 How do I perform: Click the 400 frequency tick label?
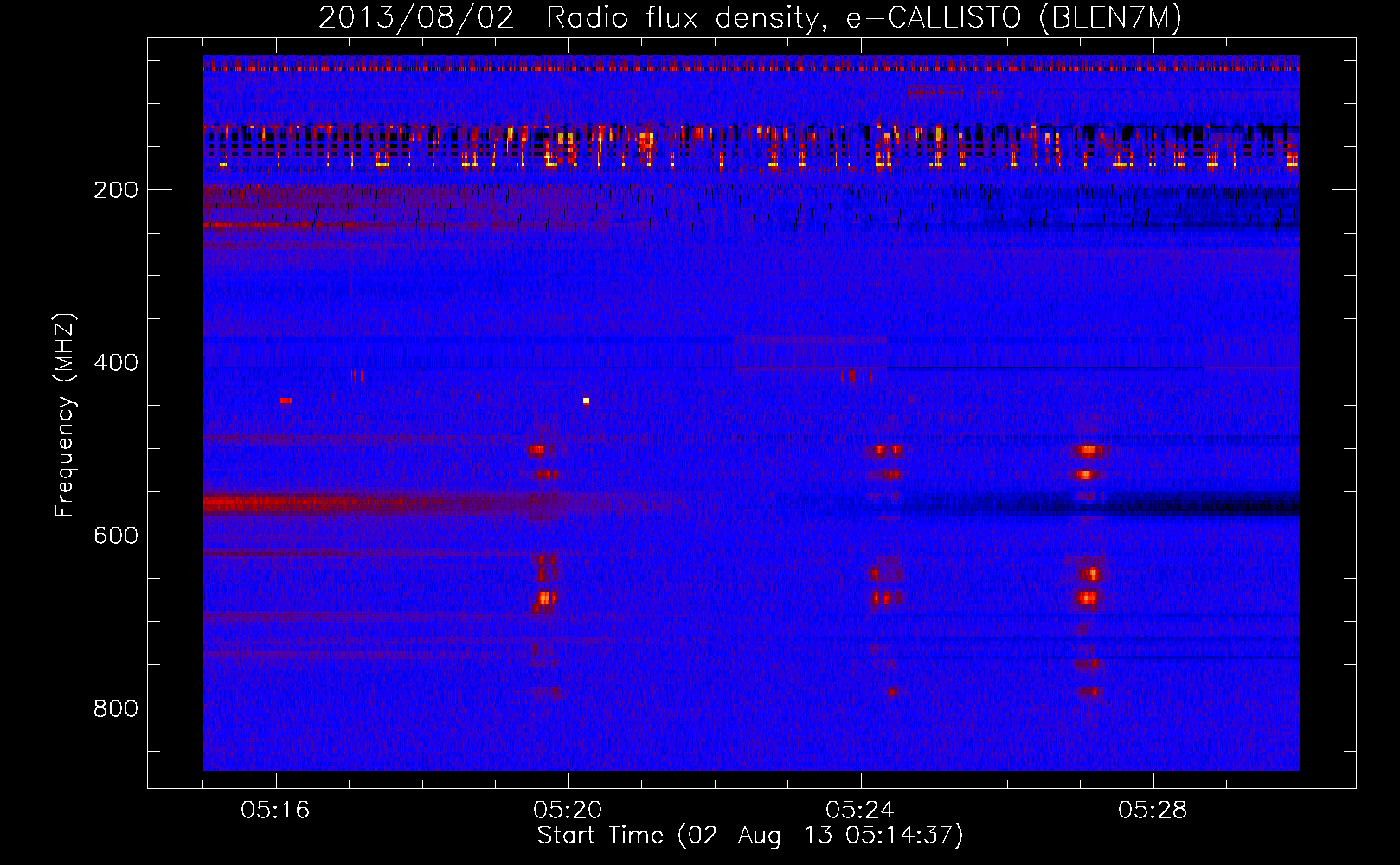(116, 362)
